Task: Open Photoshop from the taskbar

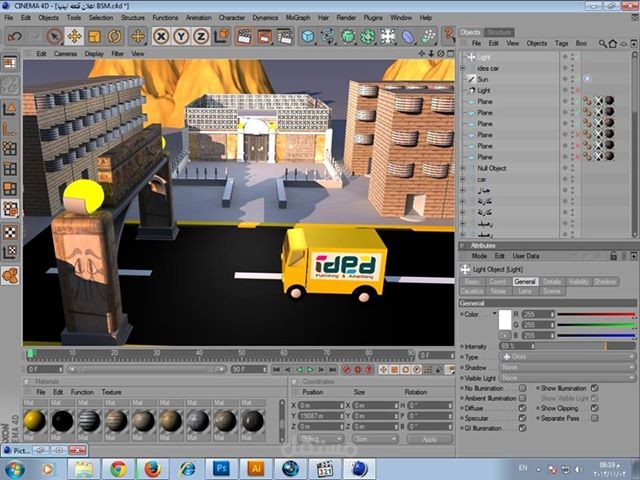Action: pyautogui.click(x=222, y=468)
